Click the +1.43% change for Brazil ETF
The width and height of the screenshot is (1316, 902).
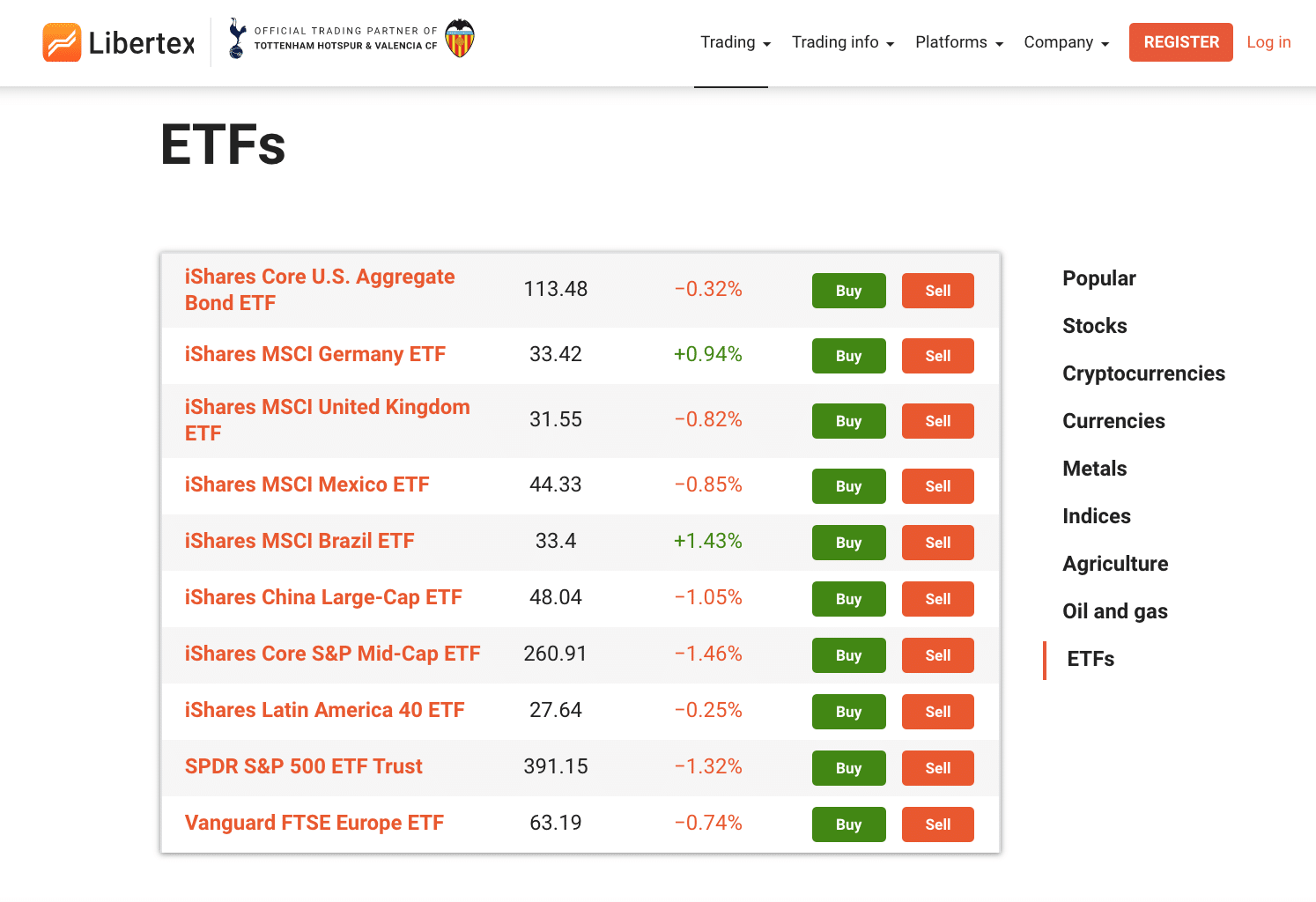click(x=708, y=541)
